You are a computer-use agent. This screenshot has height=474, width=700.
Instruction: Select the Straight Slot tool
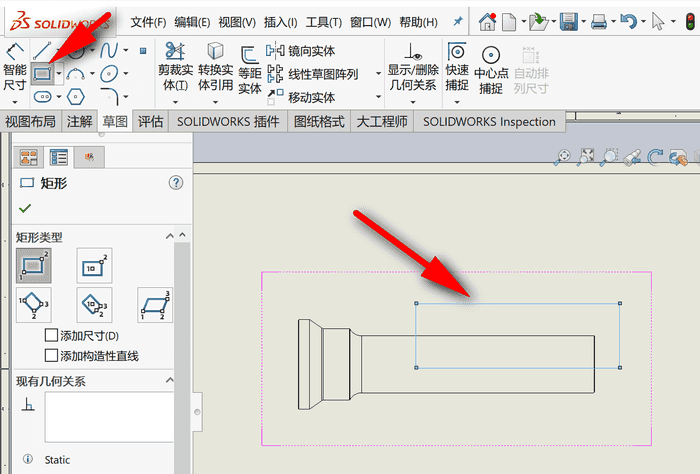pyautogui.click(x=42, y=96)
